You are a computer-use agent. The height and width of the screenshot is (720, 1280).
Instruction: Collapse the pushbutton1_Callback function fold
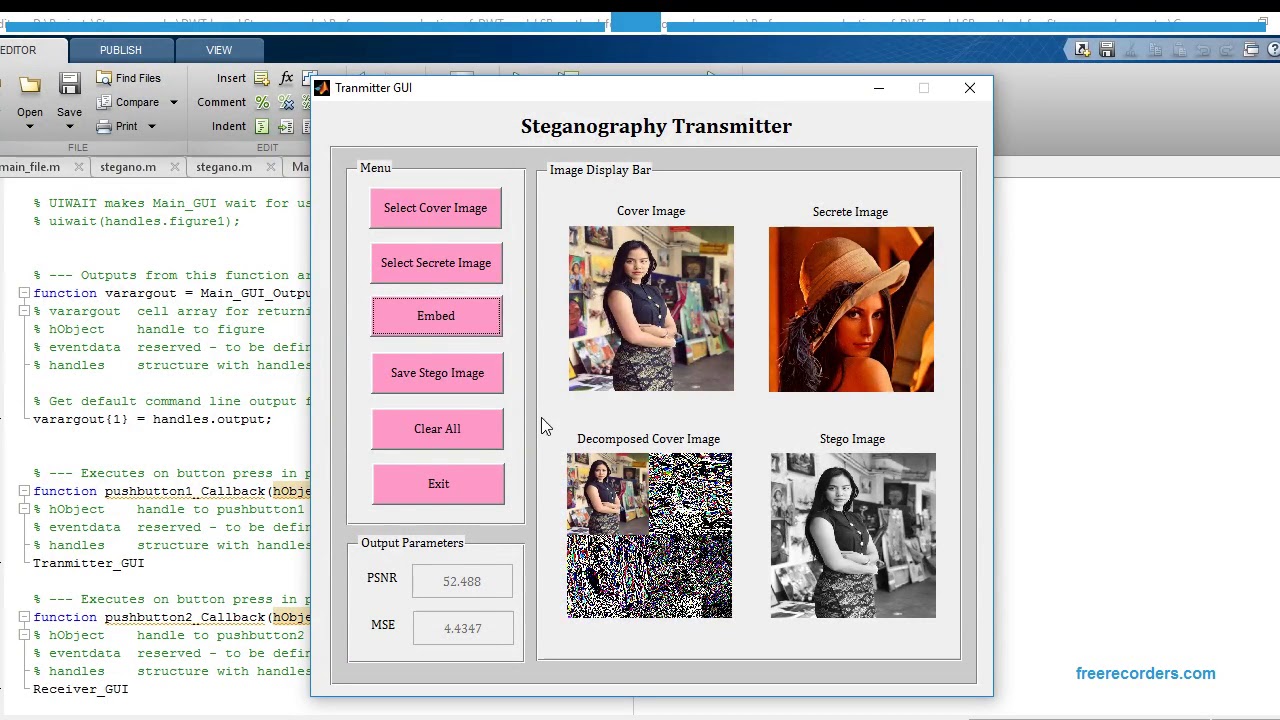(x=23, y=491)
